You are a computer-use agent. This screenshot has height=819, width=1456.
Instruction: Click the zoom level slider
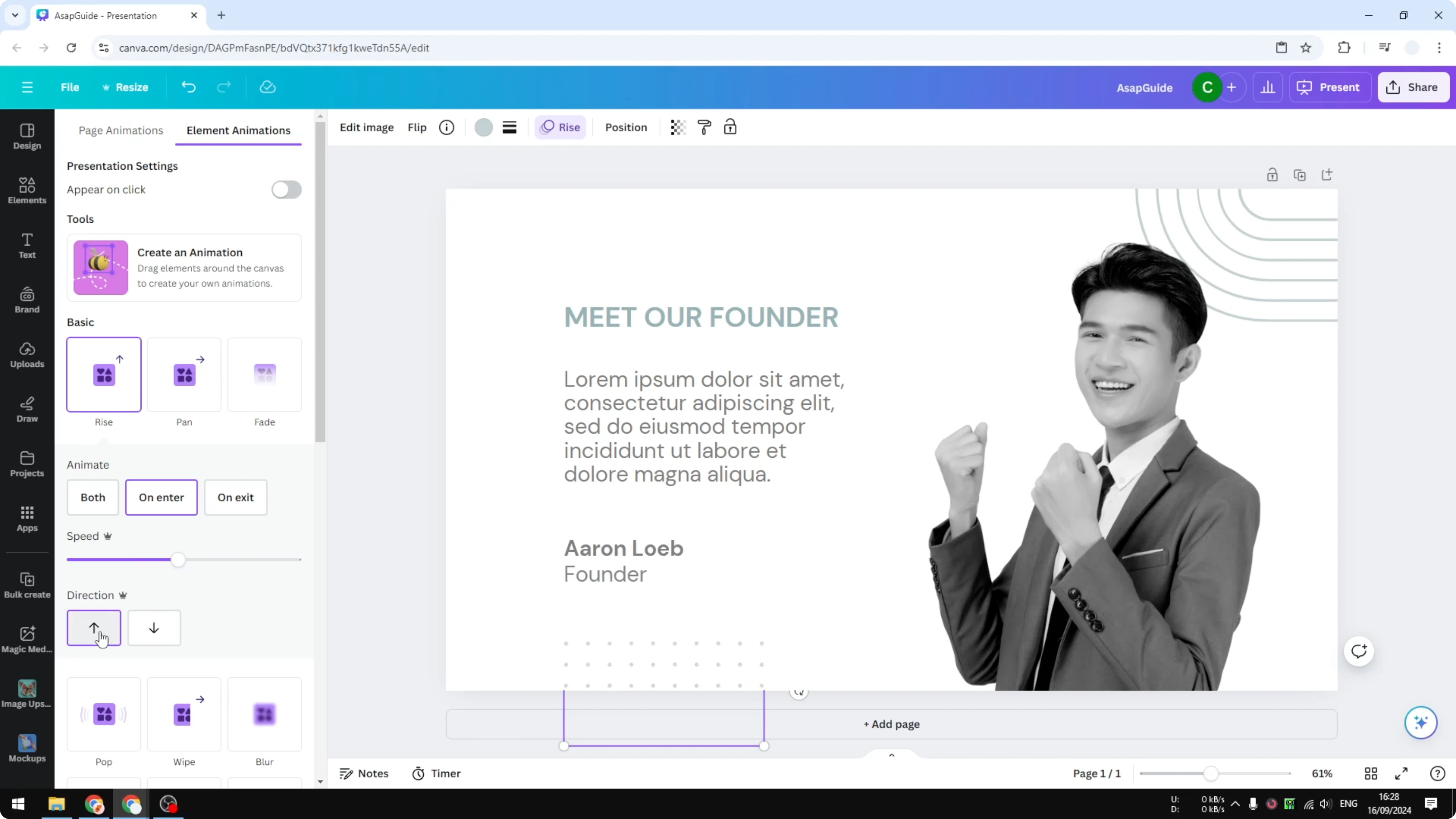point(1216,774)
